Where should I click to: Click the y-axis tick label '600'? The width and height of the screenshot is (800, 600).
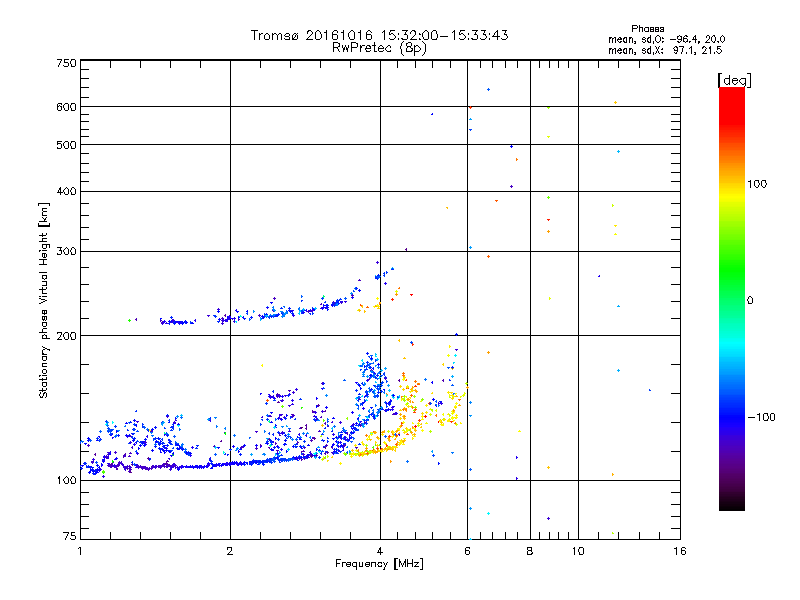(67, 107)
